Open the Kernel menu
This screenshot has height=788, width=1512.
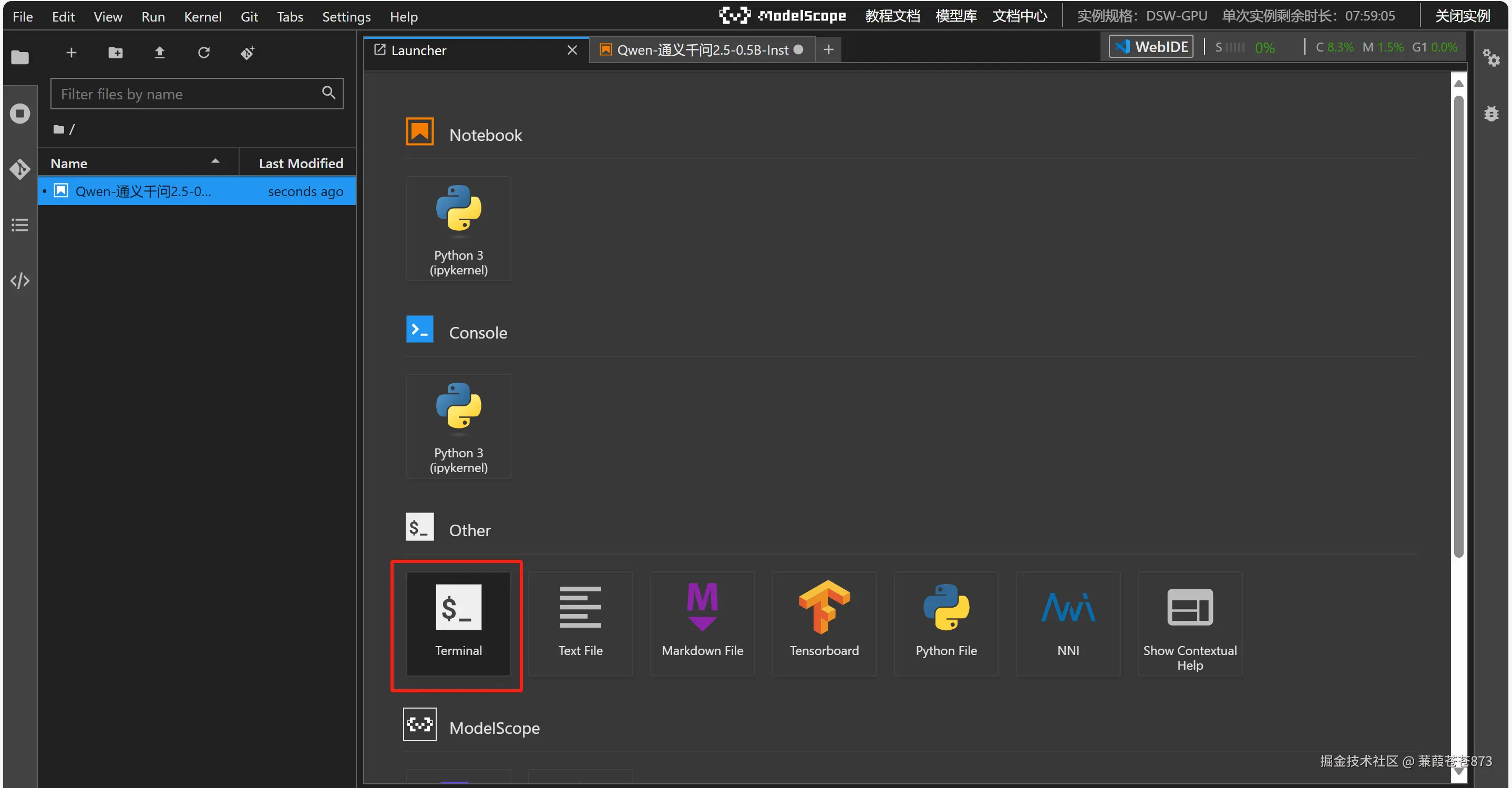pyautogui.click(x=202, y=16)
